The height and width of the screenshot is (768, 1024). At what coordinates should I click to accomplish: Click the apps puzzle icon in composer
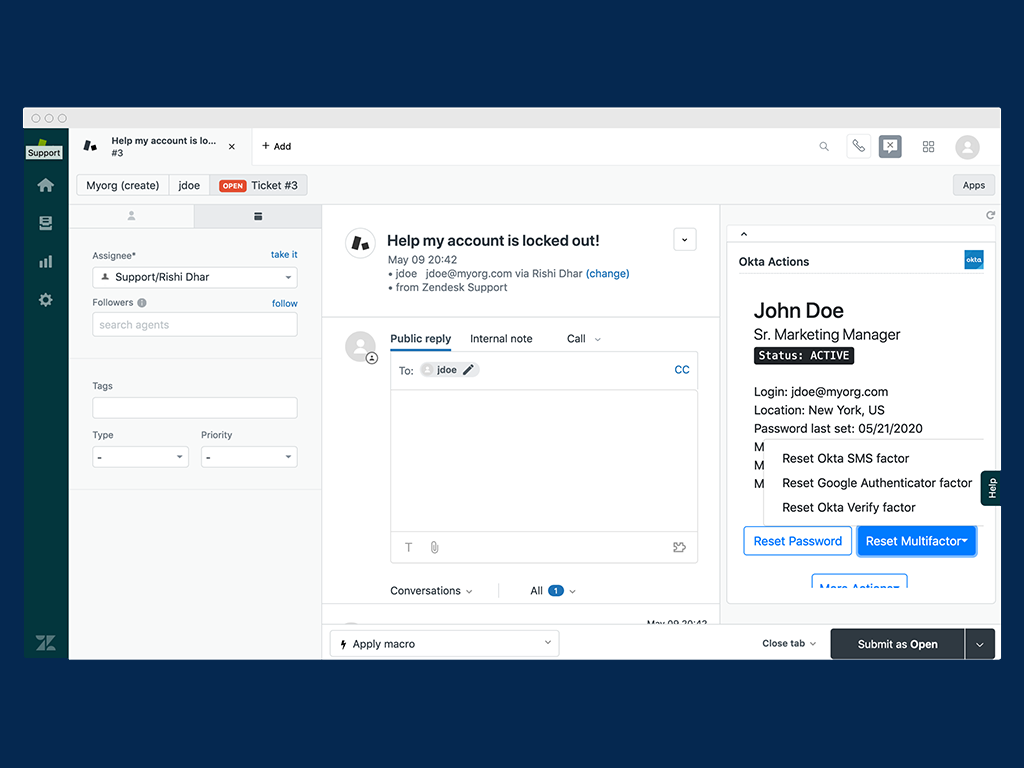(679, 547)
